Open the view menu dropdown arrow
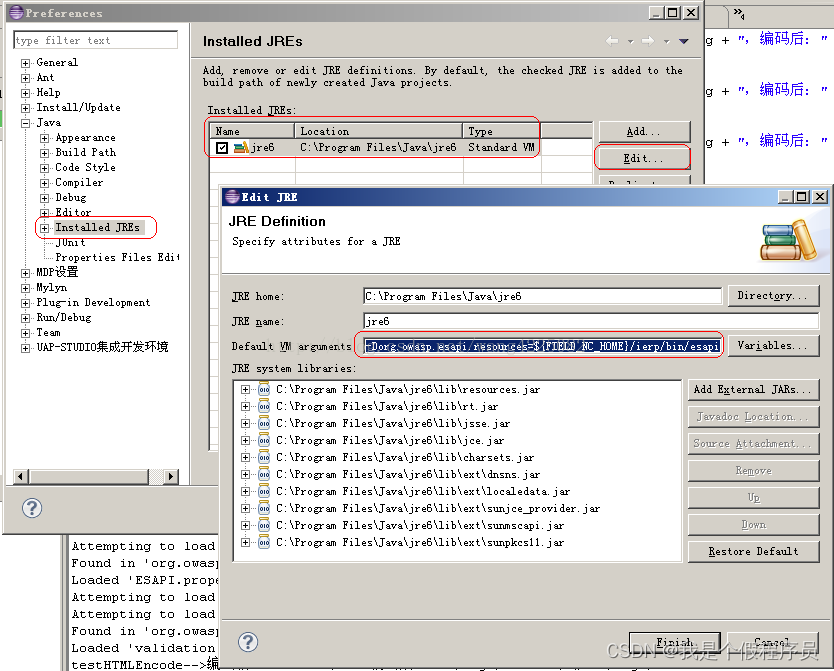Viewport: 834px width, 671px height. pos(684,41)
